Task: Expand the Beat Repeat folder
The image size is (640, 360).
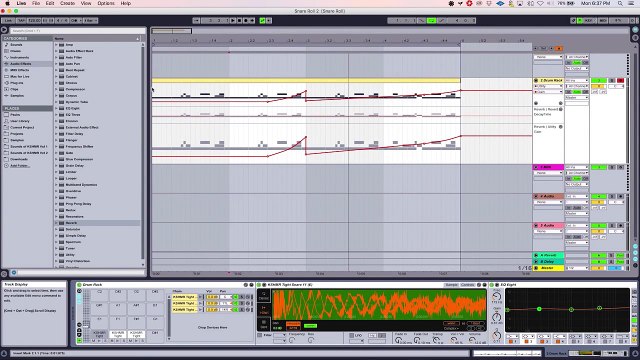Action: pos(56,70)
